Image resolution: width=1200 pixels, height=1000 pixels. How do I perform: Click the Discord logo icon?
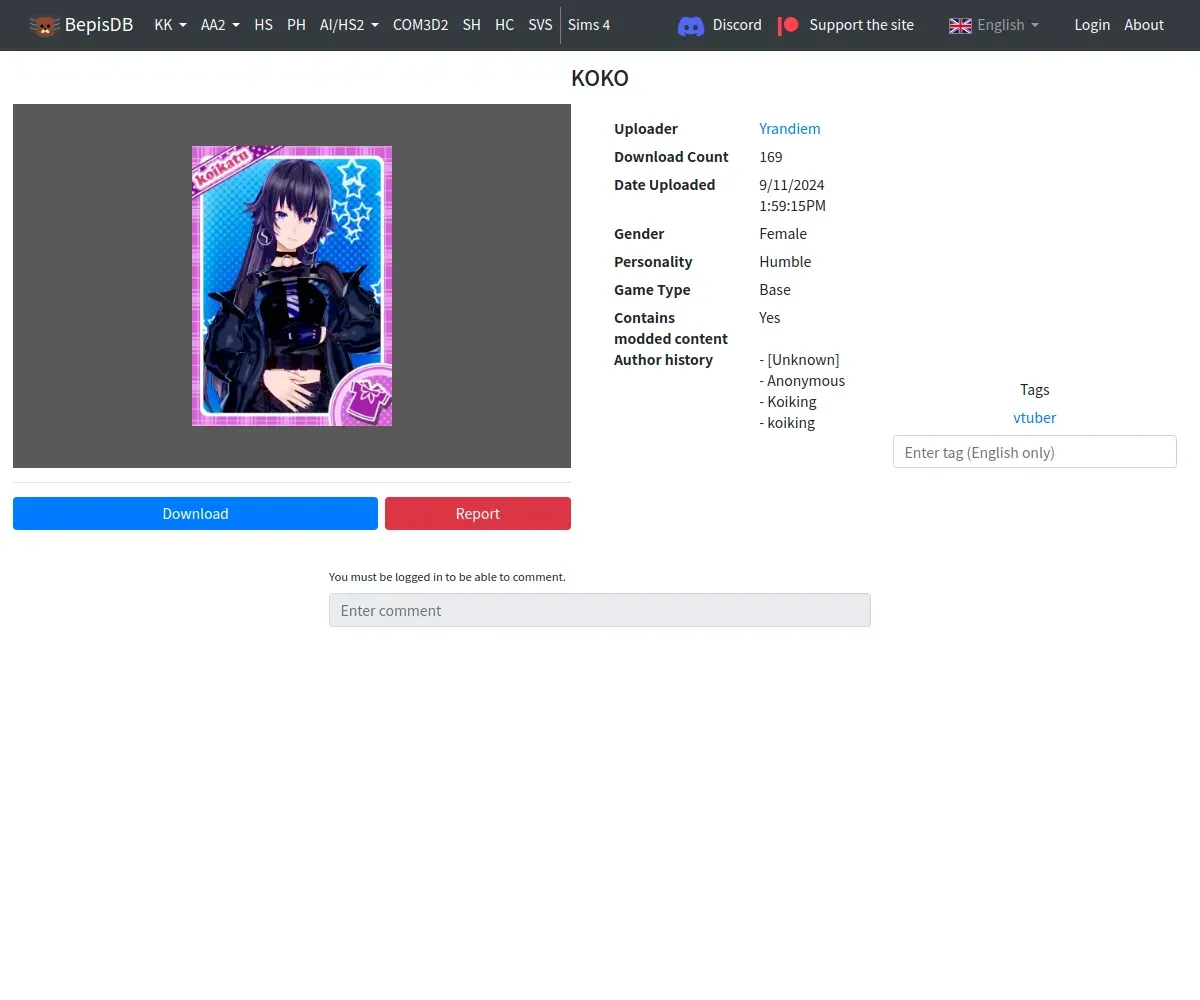tap(691, 26)
